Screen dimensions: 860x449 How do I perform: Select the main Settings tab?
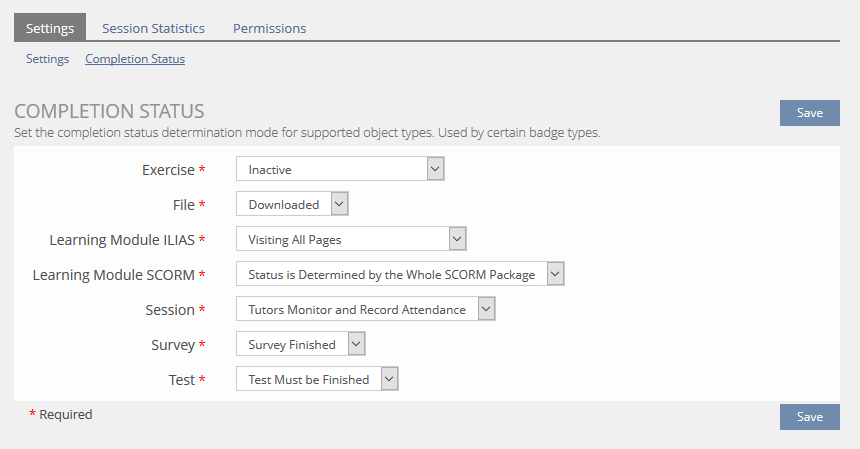(x=50, y=28)
